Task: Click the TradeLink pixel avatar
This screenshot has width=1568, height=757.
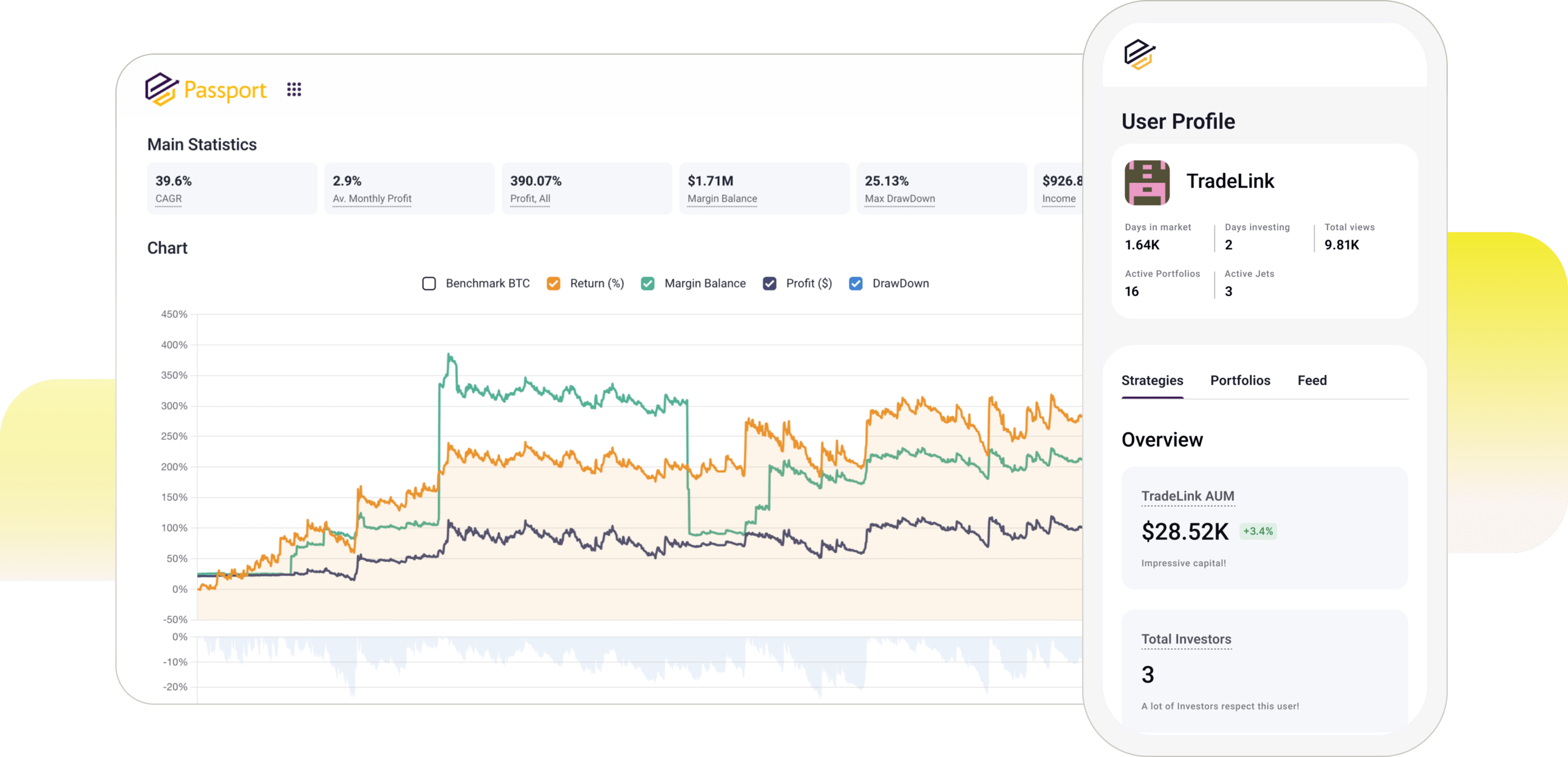Action: point(1147,183)
